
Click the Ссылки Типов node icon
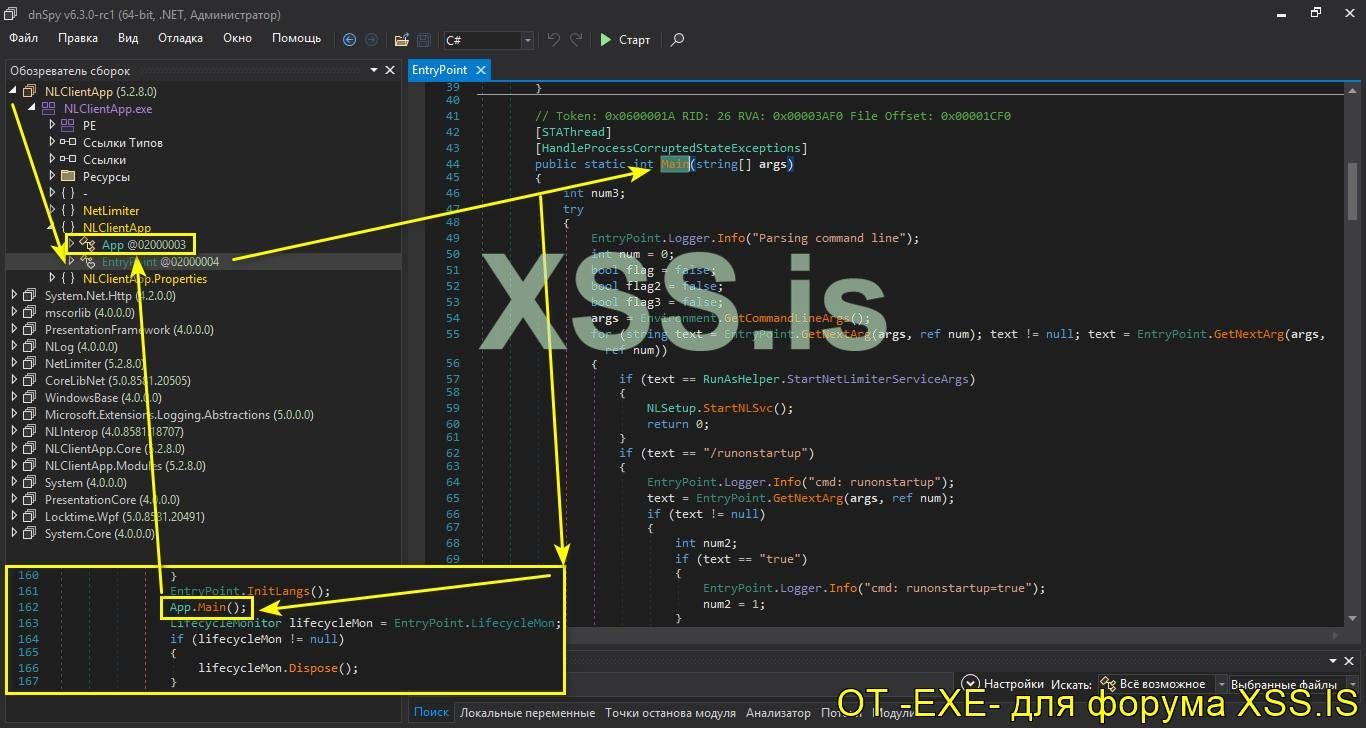coord(67,142)
